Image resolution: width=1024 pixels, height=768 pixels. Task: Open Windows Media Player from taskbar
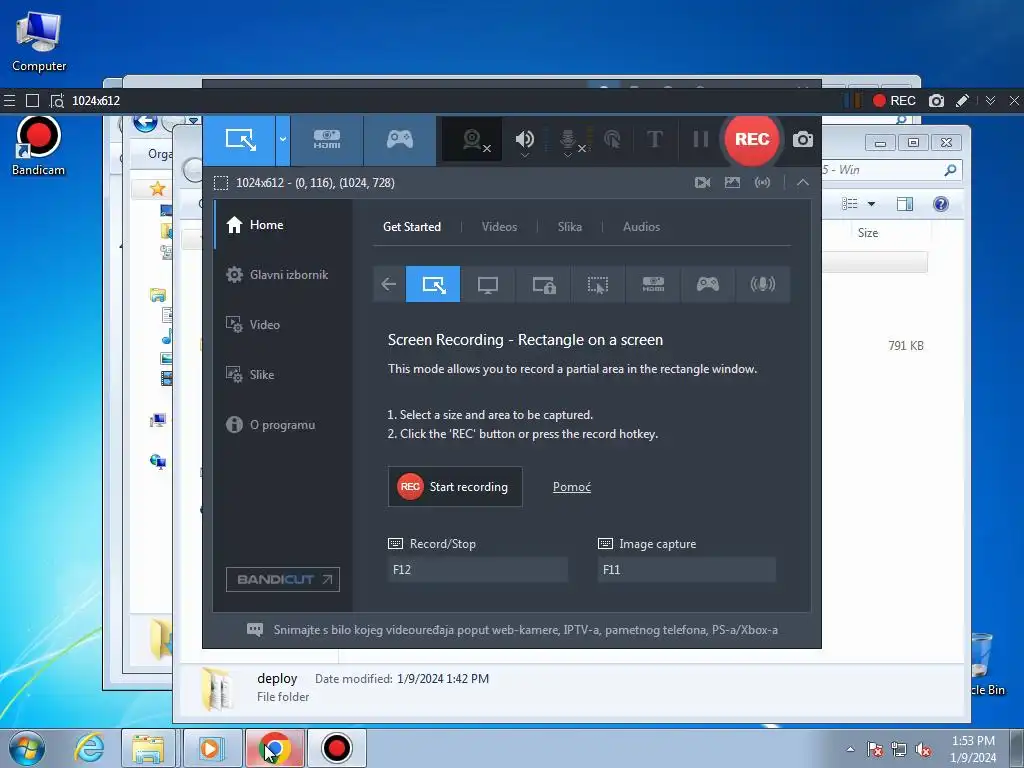coord(211,748)
